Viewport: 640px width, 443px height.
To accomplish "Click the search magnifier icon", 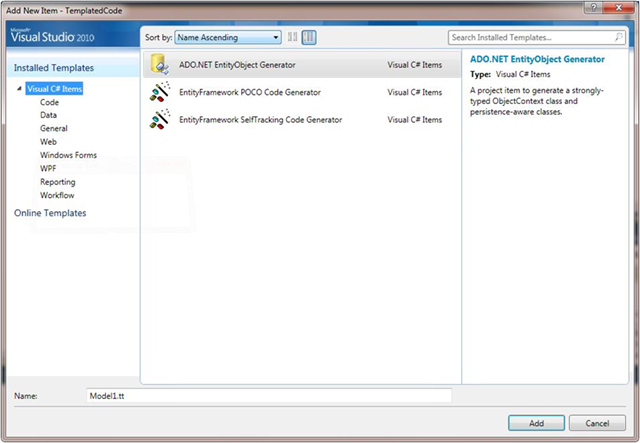I will click(x=619, y=37).
